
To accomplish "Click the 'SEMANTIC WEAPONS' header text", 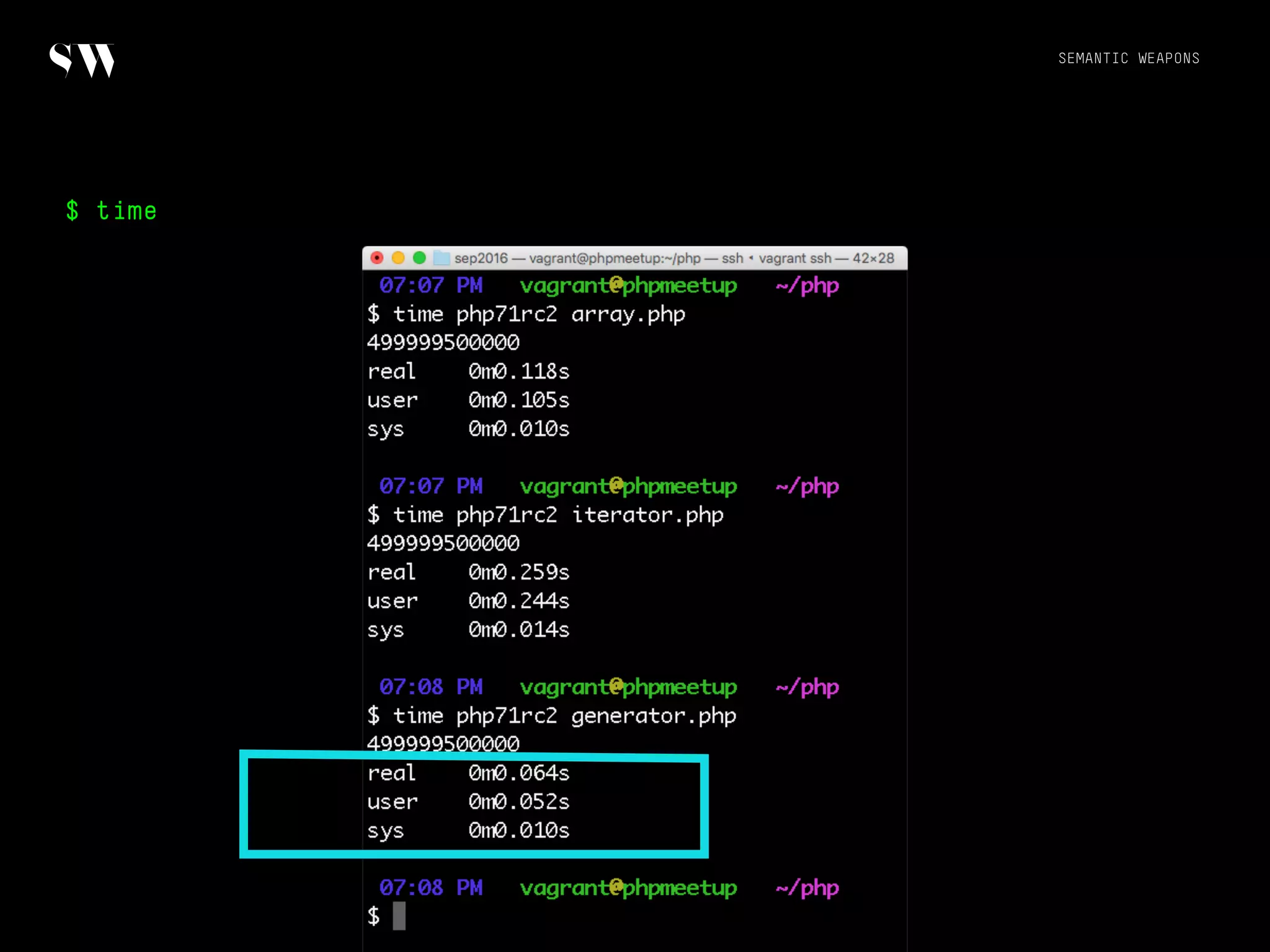I will point(1129,58).
